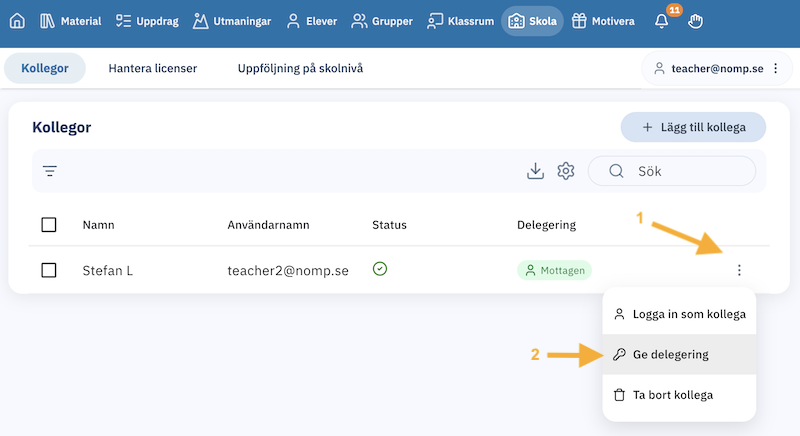Open notifications bell with 11 badge
Viewport: 800px width, 436px height.
coord(662,20)
